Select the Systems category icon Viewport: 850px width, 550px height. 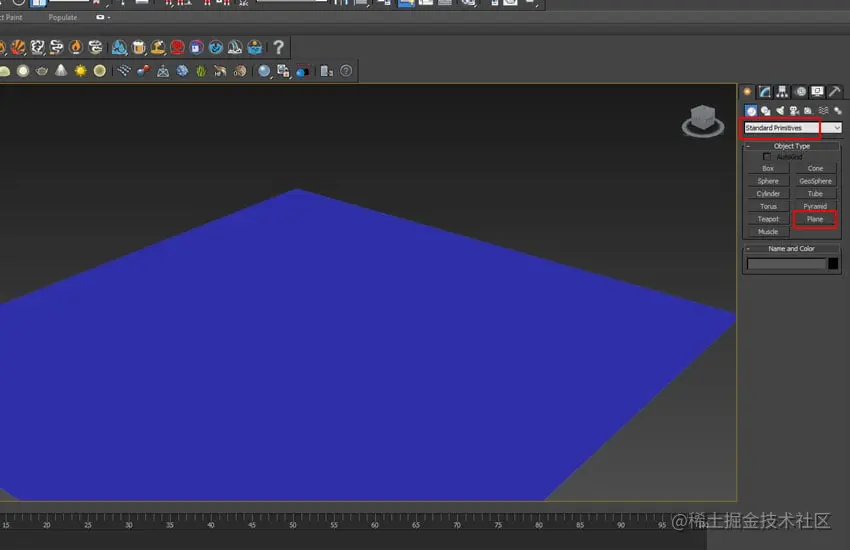point(838,111)
